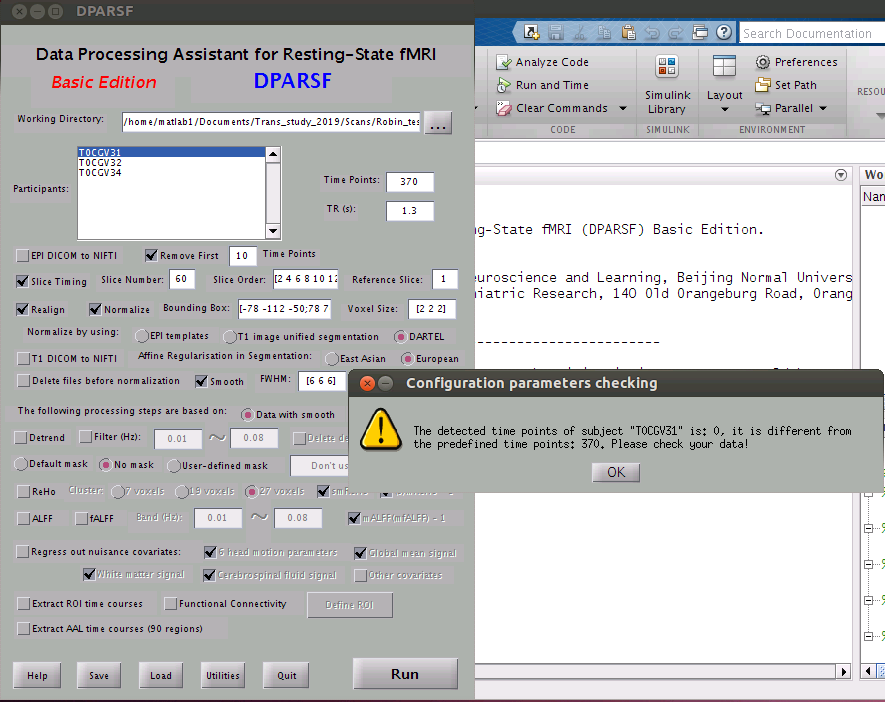Click the MATLAB new shortcut icon
Viewport: 885px width, 702px height.
tap(531, 33)
